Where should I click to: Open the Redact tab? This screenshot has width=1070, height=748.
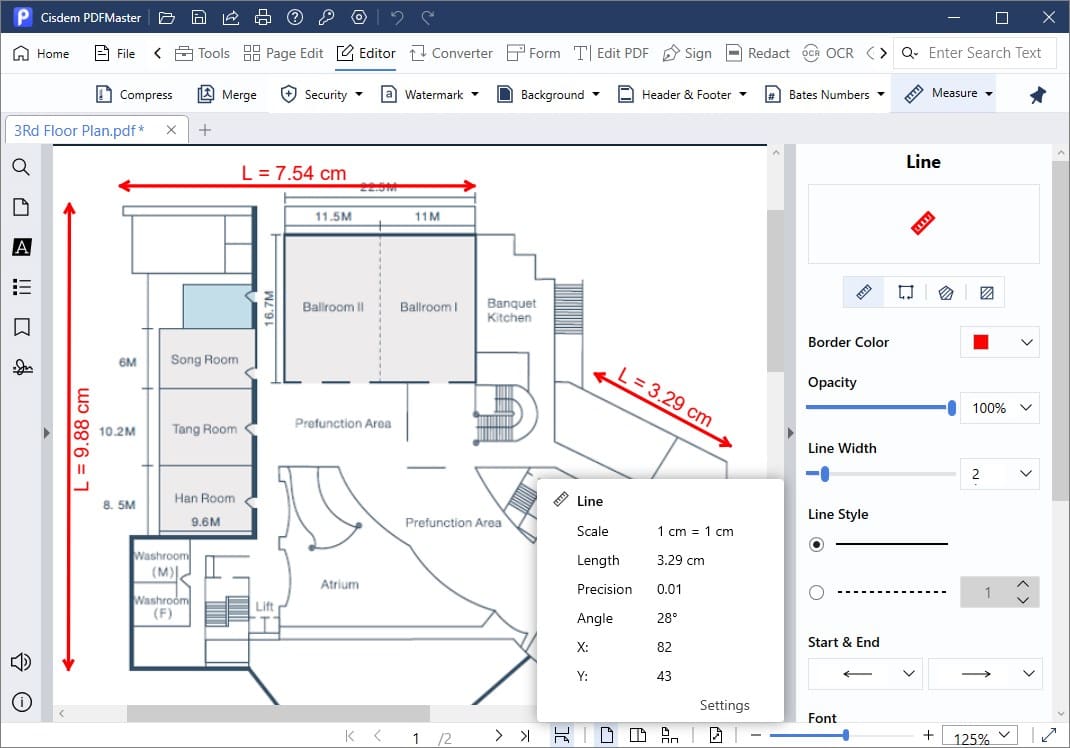click(x=758, y=53)
